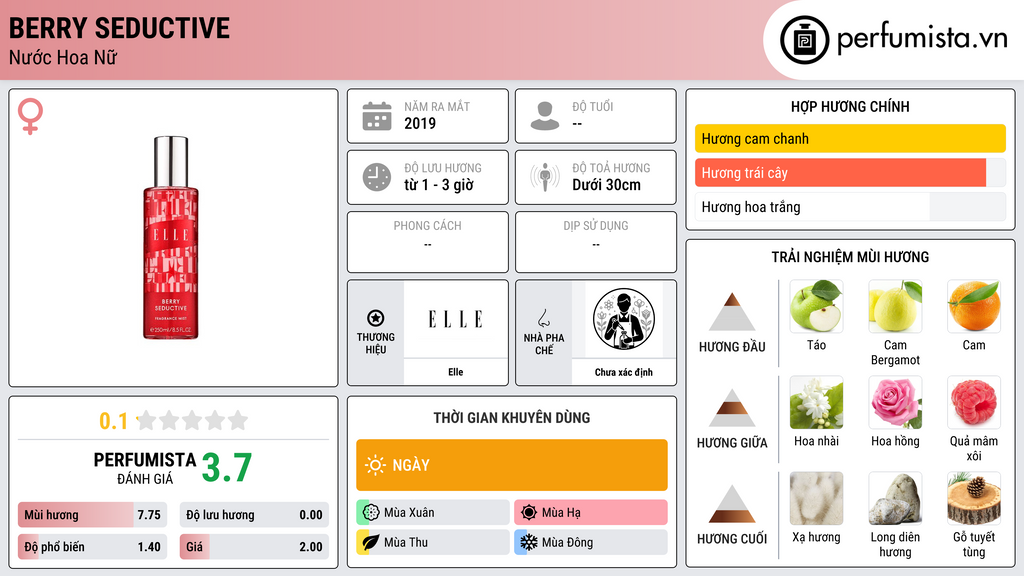Click the sun icon in the Ngày bar

(376, 465)
